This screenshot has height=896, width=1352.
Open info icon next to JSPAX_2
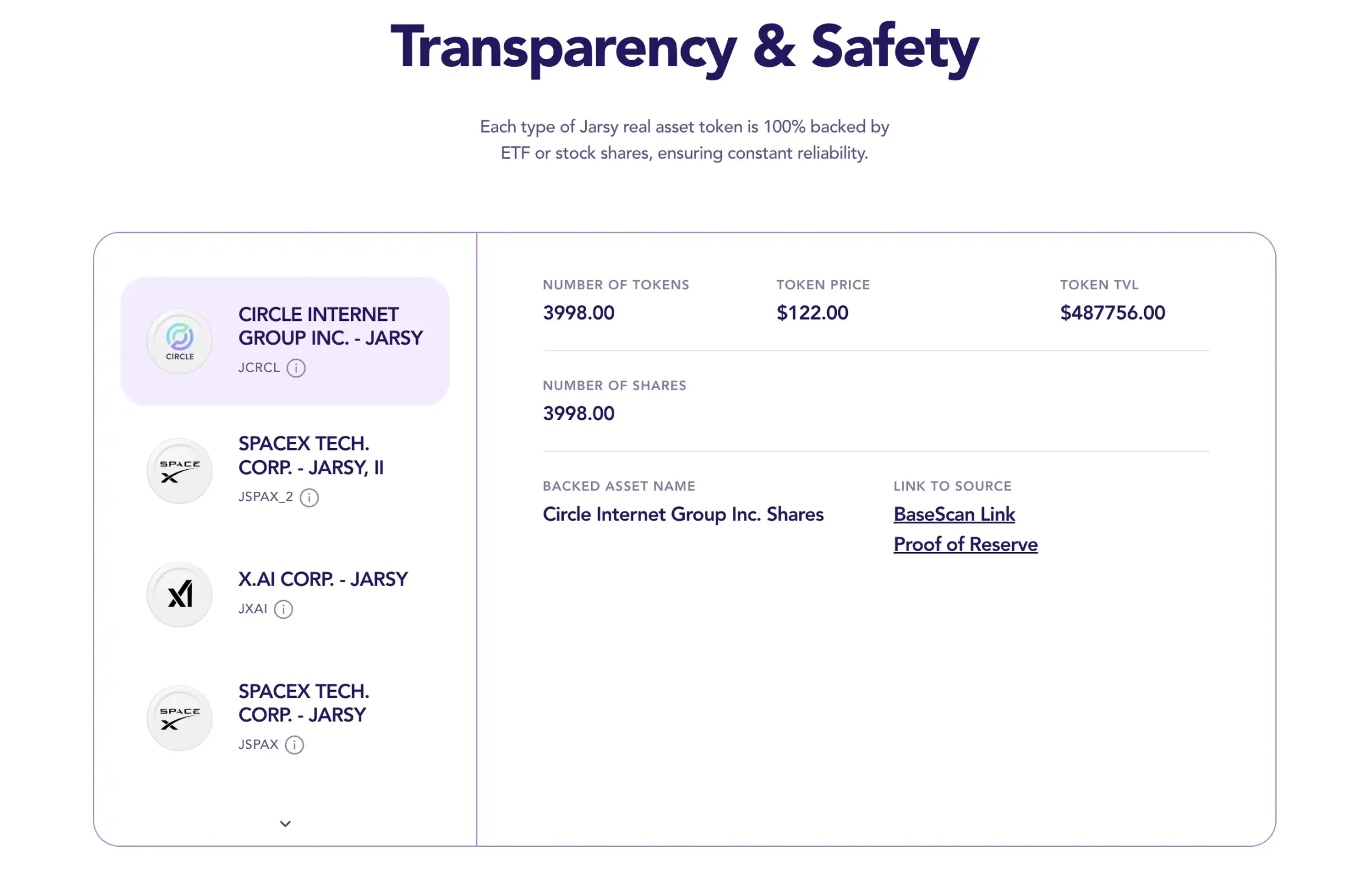click(310, 497)
